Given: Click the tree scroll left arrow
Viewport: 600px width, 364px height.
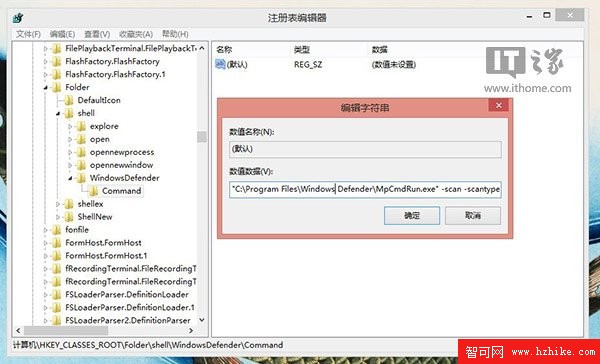Looking at the screenshot, I should pos(18,330).
